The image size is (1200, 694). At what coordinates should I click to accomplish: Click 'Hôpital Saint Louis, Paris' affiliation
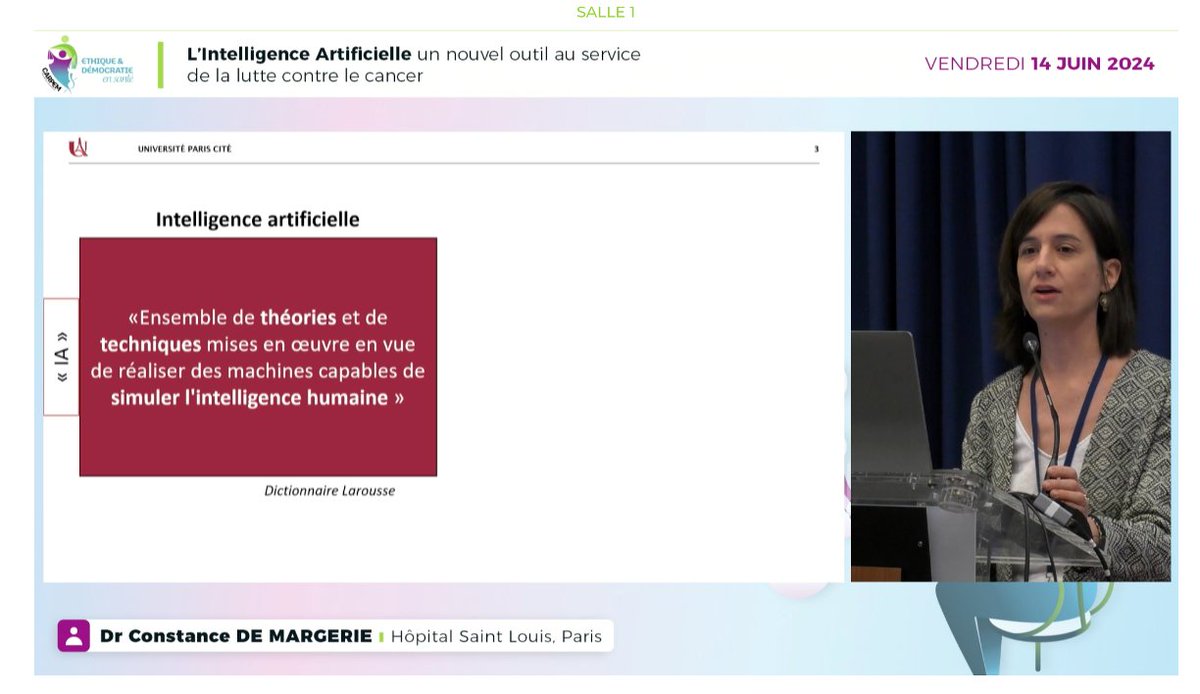pyautogui.click(x=496, y=636)
